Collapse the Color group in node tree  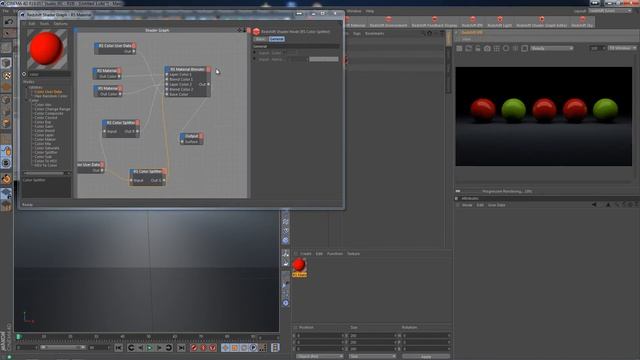(27, 100)
